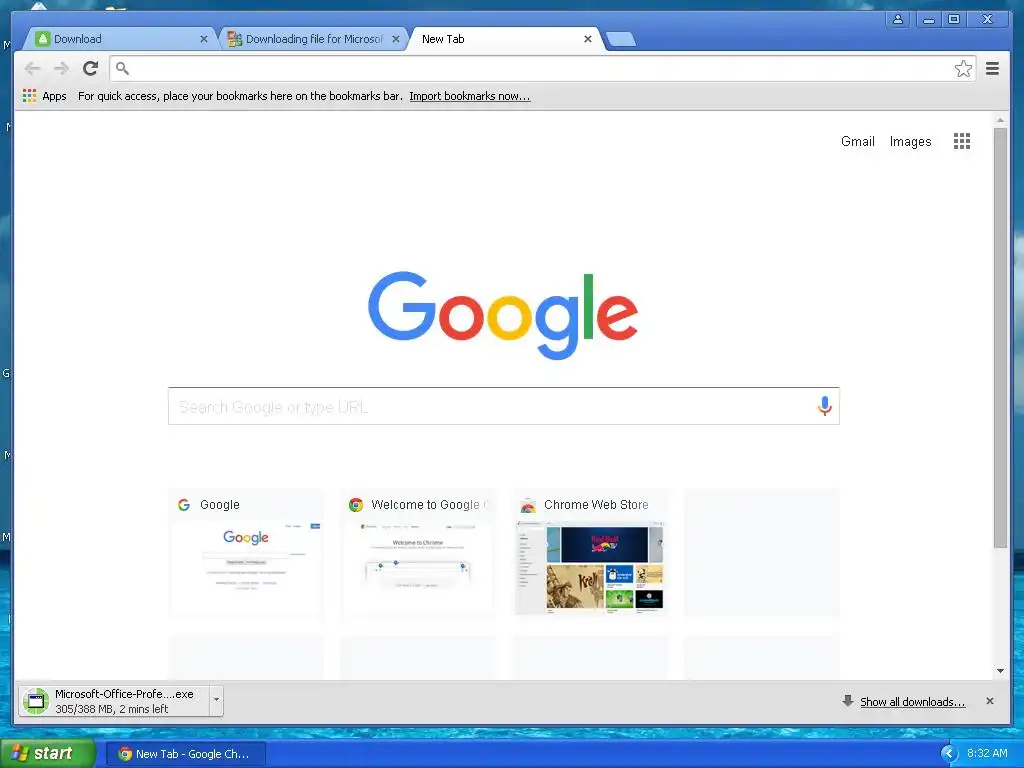
Task: Click the Microsoft Office exe download icon
Action: (x=36, y=701)
